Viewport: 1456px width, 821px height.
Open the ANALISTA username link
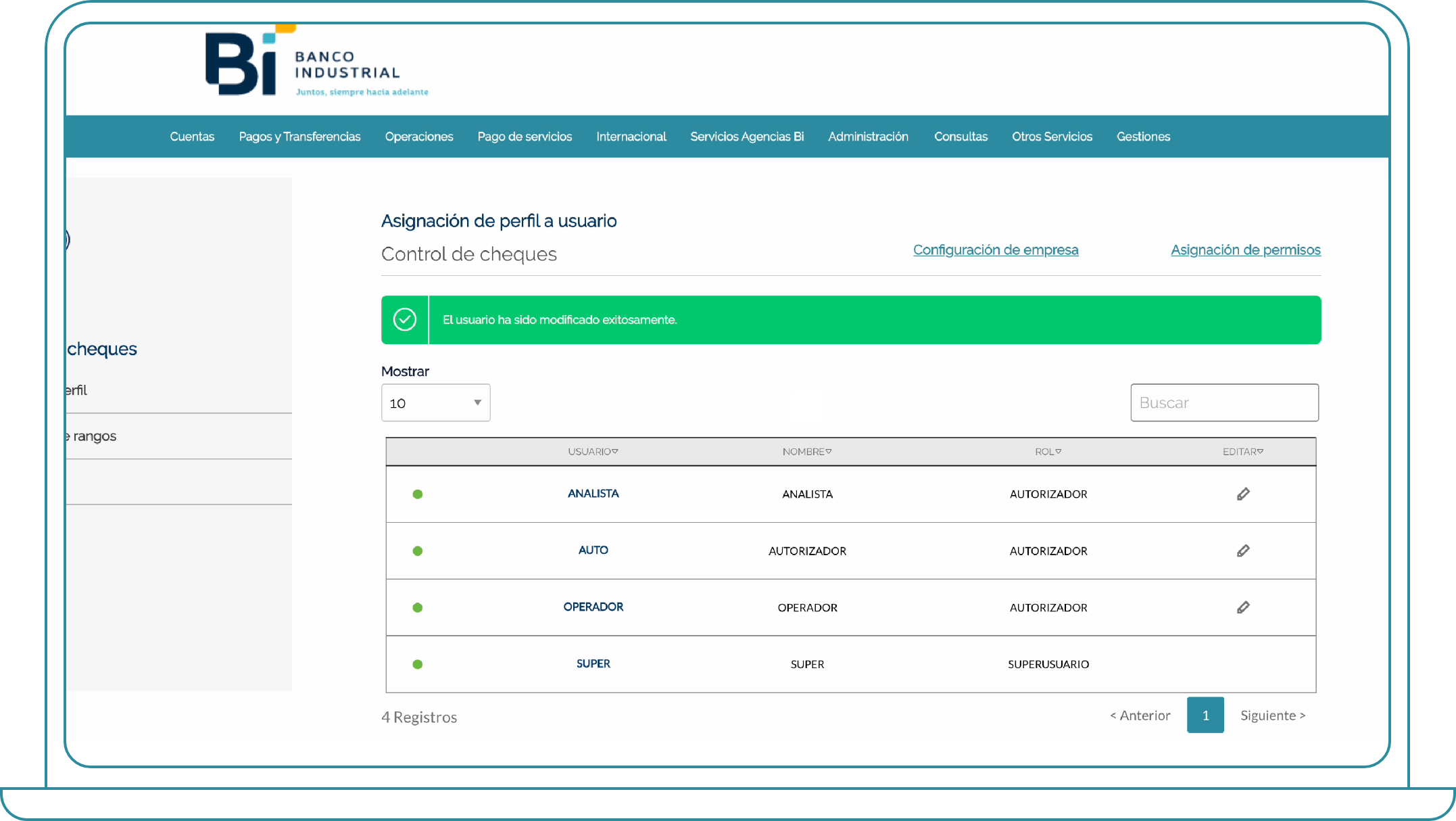pyautogui.click(x=593, y=494)
